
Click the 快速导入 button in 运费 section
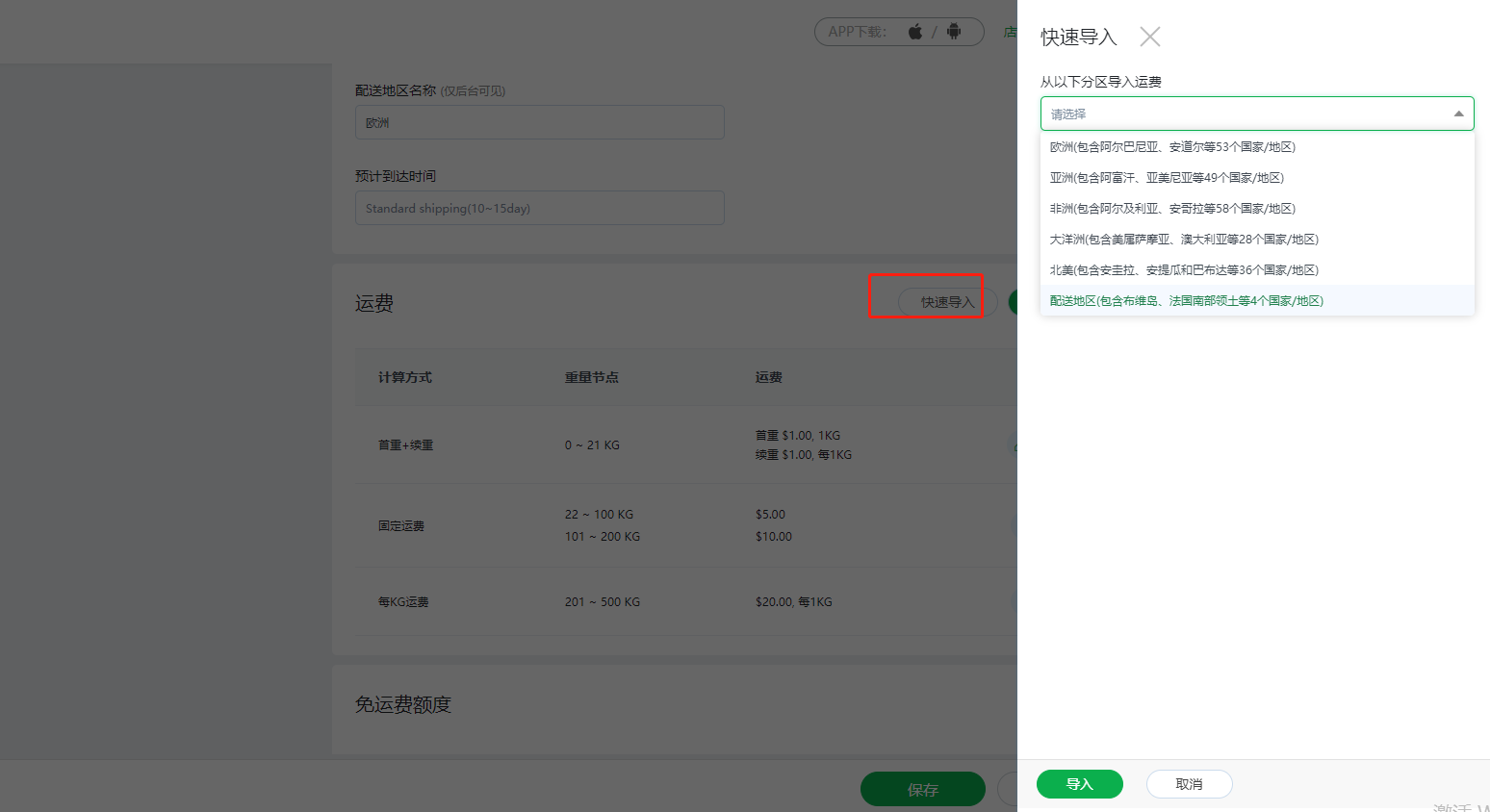947,302
